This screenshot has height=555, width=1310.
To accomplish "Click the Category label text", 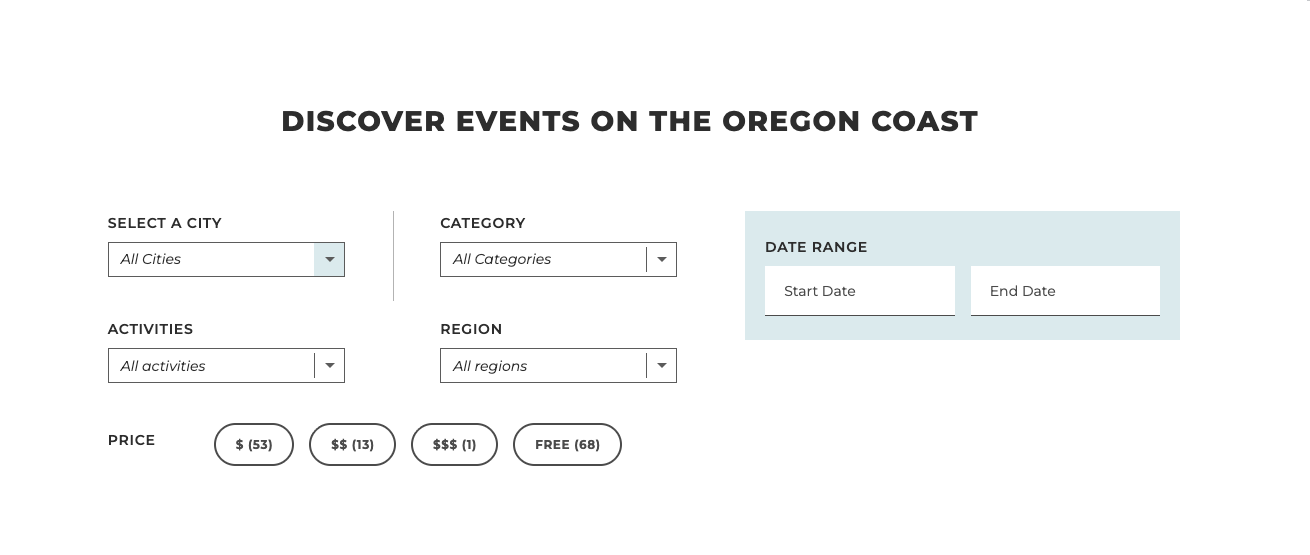I will (482, 223).
